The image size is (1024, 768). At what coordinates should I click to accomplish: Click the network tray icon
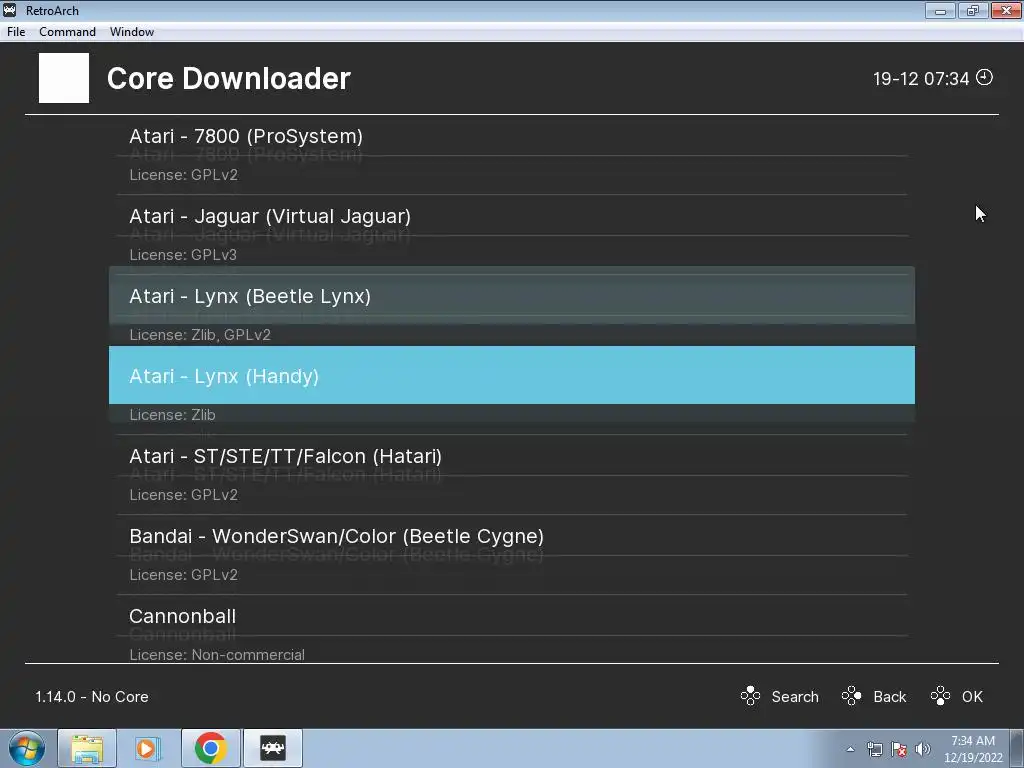point(874,749)
